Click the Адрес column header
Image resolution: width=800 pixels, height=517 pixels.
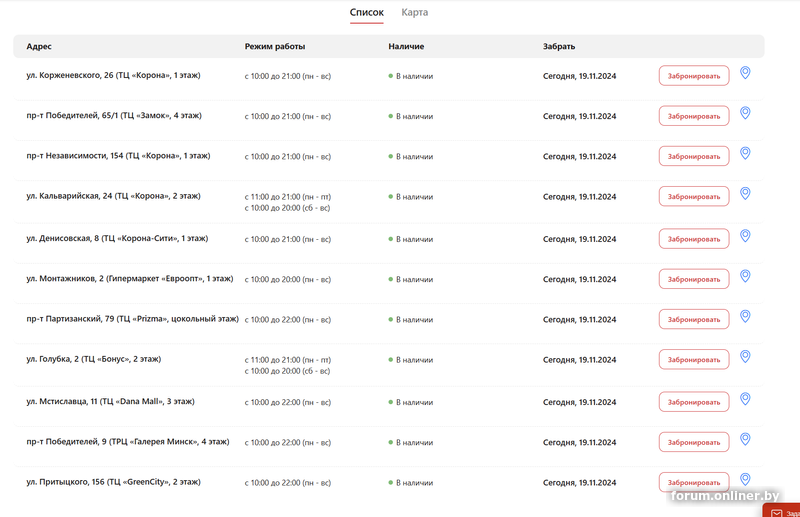click(39, 46)
